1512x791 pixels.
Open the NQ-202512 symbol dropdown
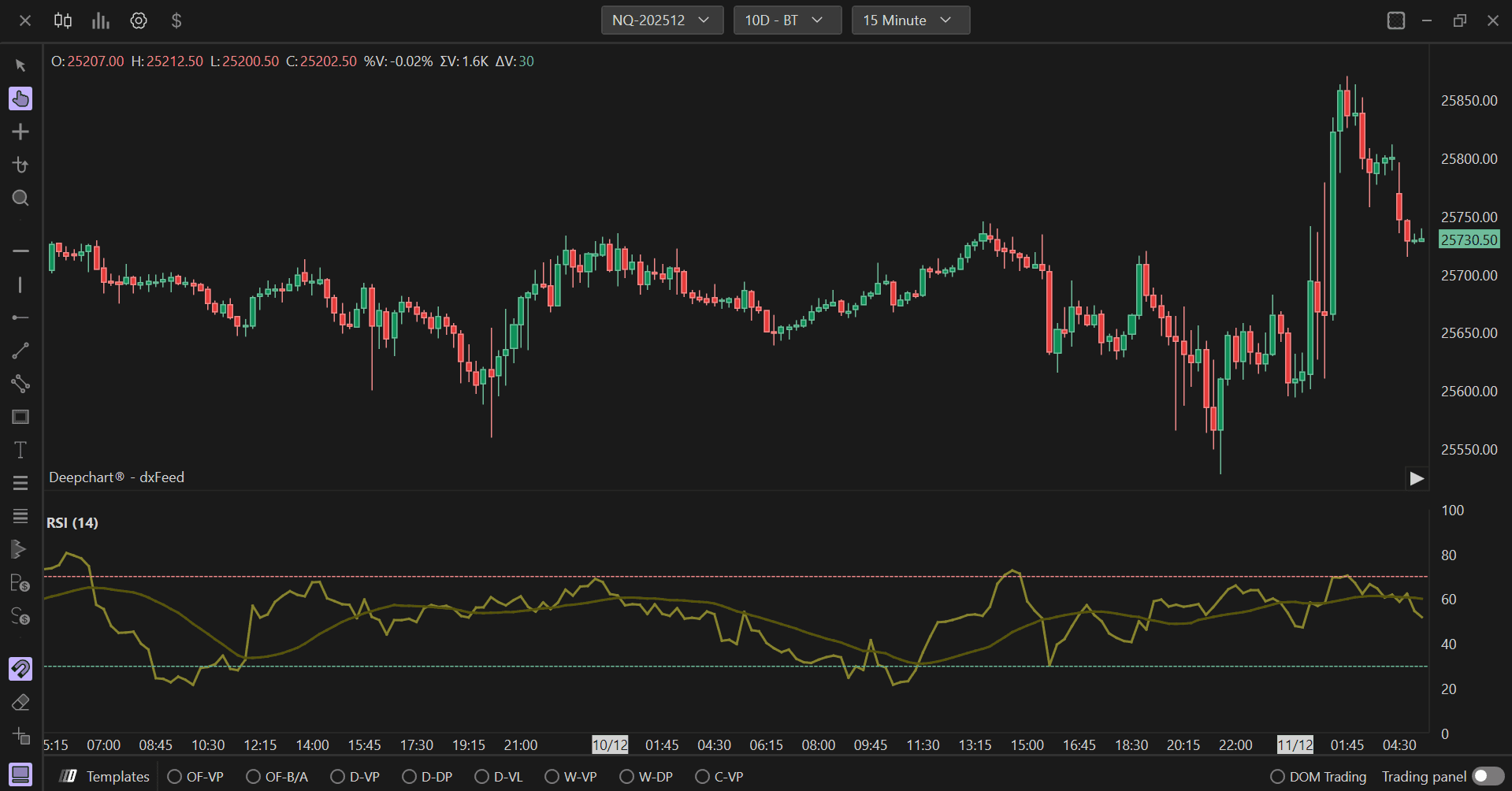[662, 20]
